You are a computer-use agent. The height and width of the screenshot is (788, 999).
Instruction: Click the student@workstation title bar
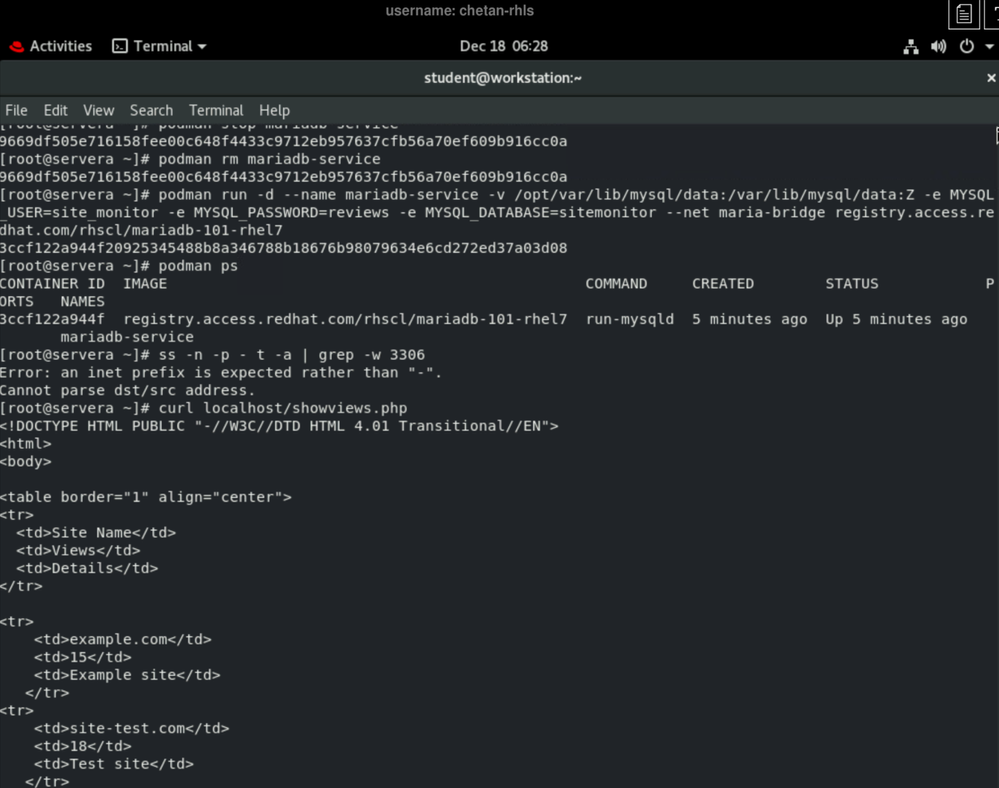pos(502,78)
